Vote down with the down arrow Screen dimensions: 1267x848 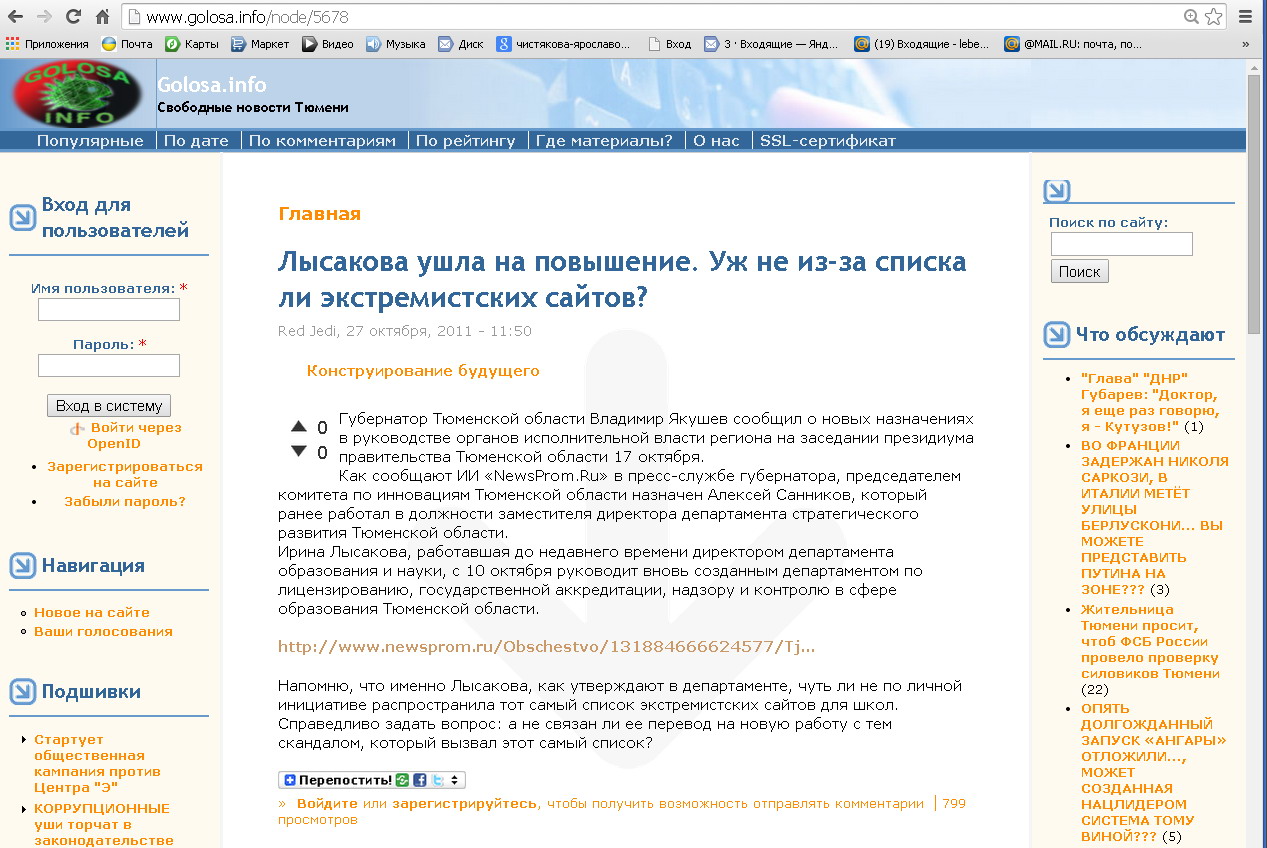pos(298,451)
